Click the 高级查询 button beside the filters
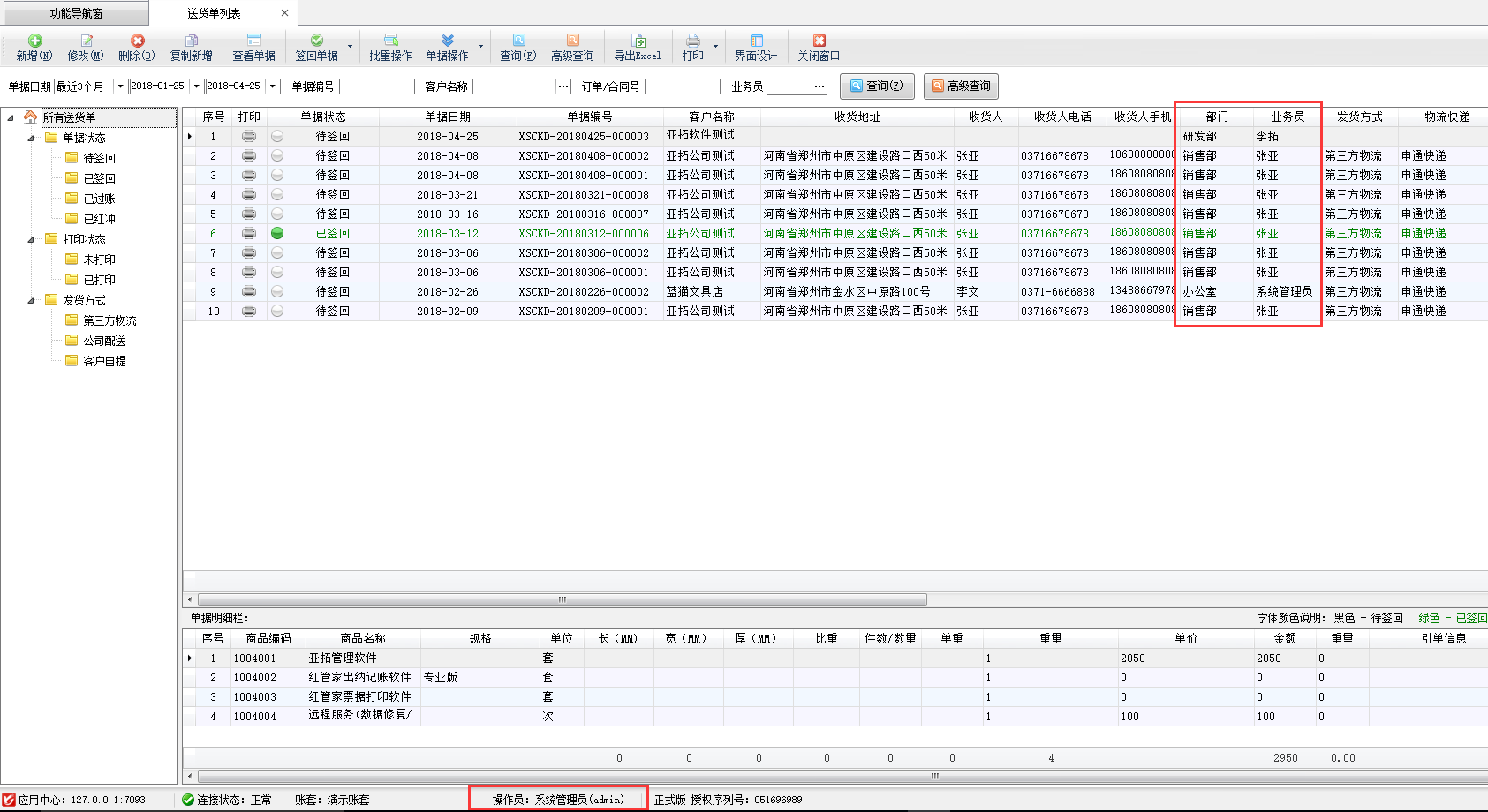This screenshot has height=812, width=1488. click(961, 86)
